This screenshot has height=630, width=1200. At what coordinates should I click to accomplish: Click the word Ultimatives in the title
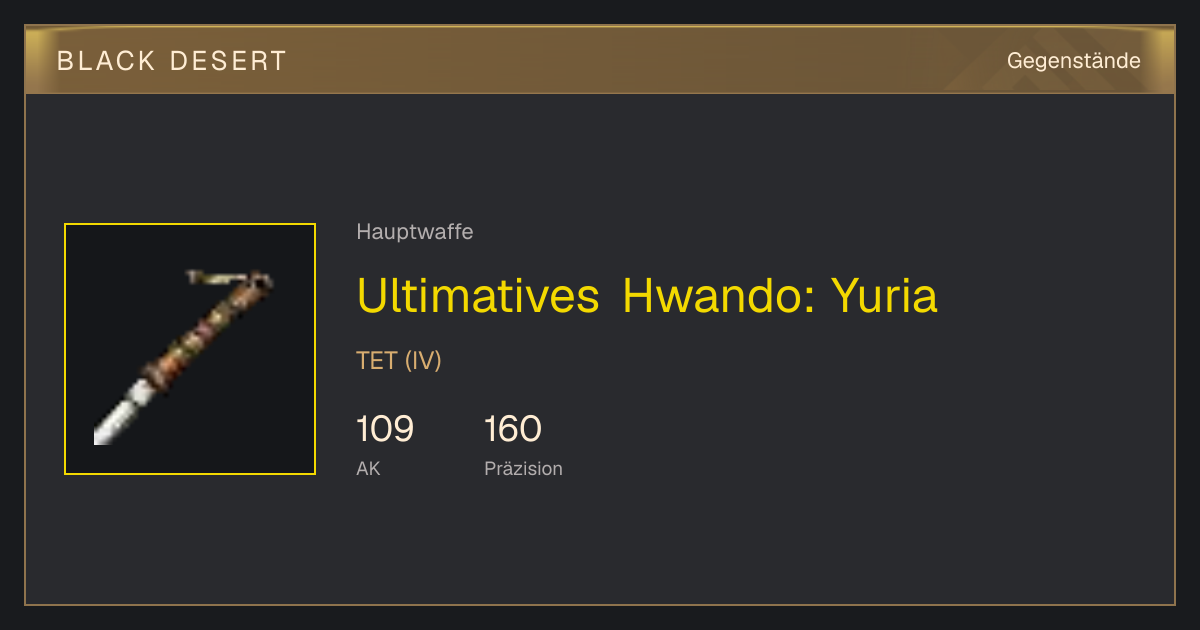pyautogui.click(x=478, y=295)
